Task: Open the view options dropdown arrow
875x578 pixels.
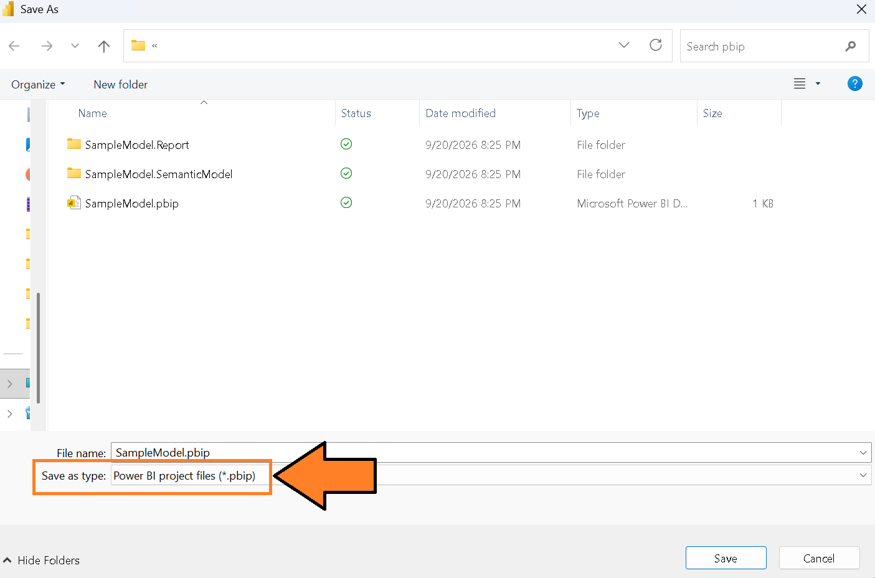Action: [x=818, y=84]
